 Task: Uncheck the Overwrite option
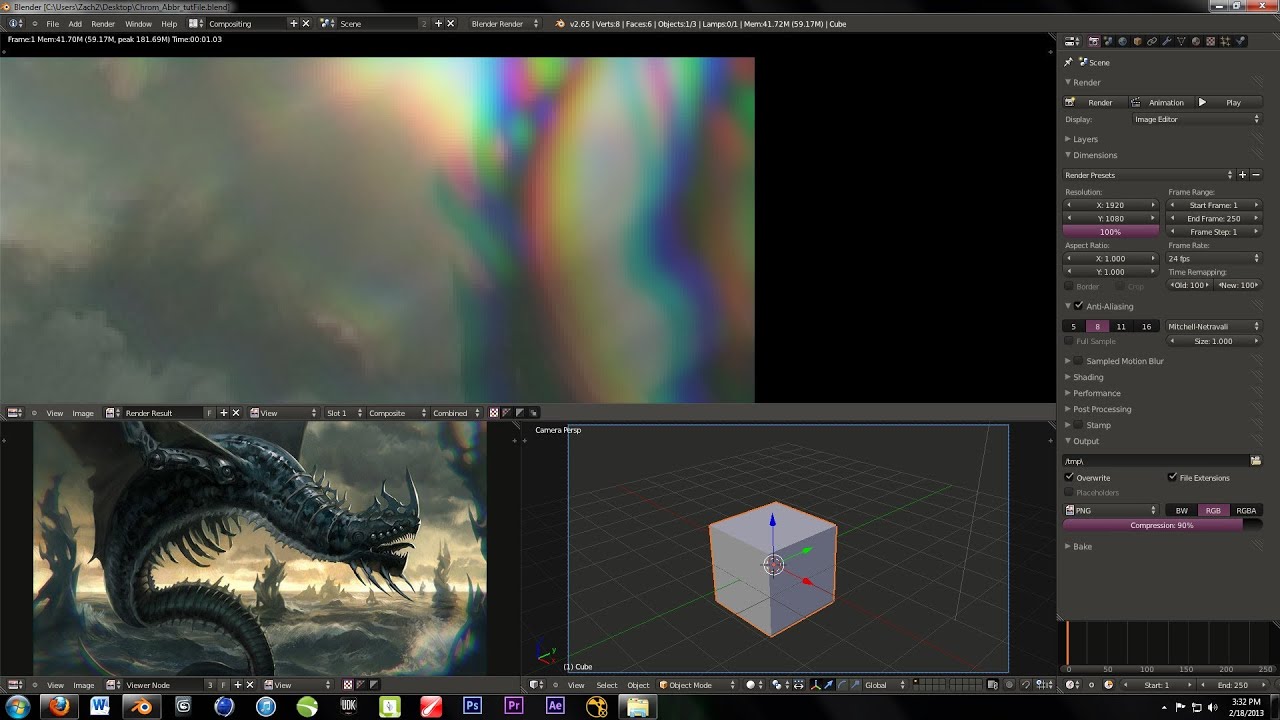click(1070, 477)
